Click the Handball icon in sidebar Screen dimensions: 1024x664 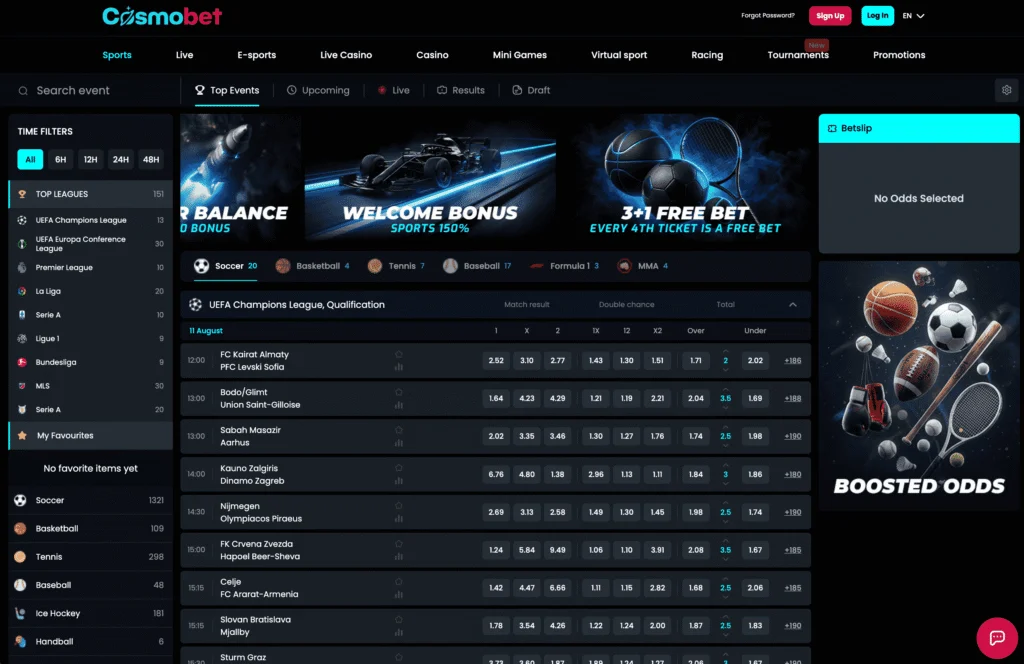tap(20, 641)
